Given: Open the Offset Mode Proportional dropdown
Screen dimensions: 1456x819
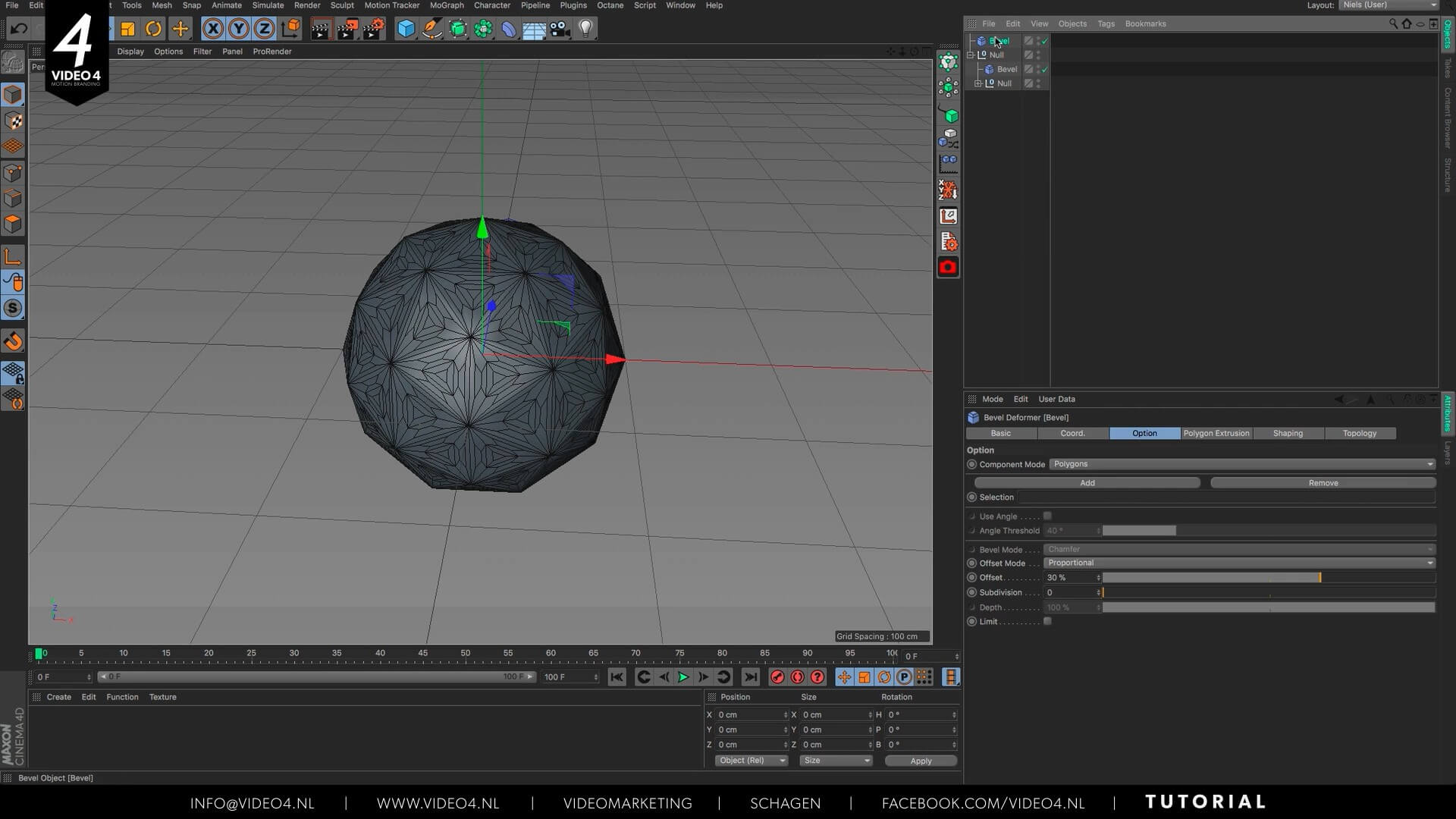Looking at the screenshot, I should point(1239,563).
